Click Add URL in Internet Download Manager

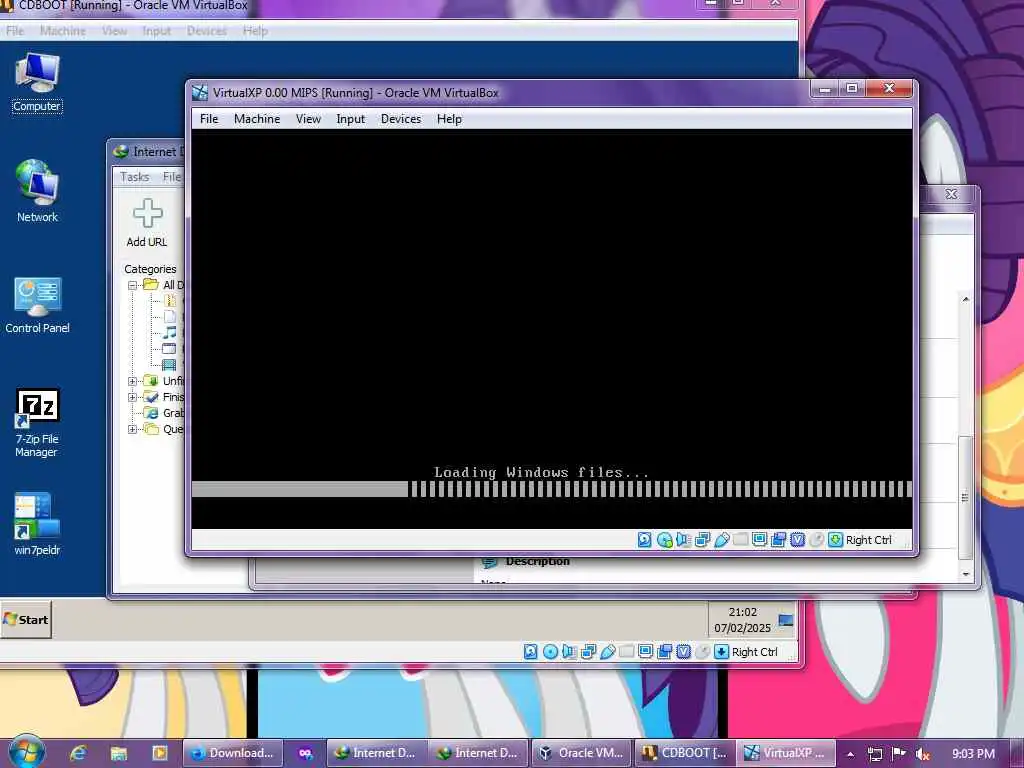click(x=147, y=223)
